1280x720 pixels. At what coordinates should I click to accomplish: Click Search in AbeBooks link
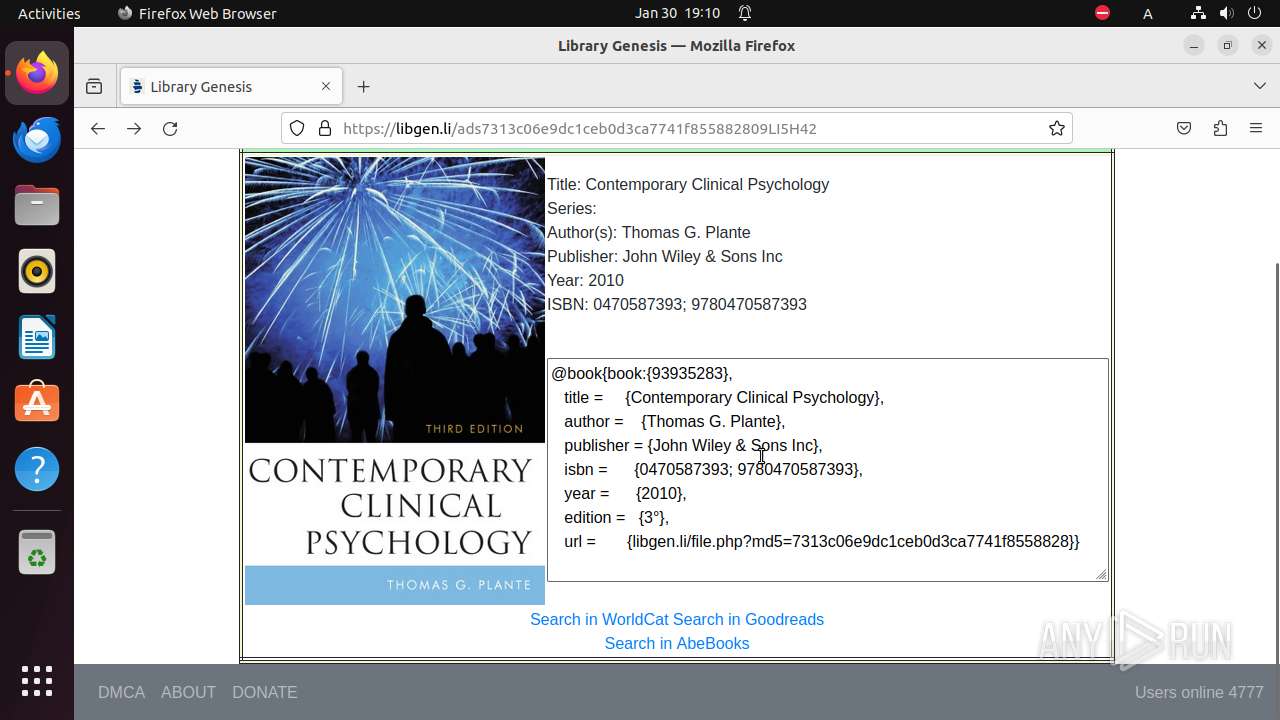677,643
